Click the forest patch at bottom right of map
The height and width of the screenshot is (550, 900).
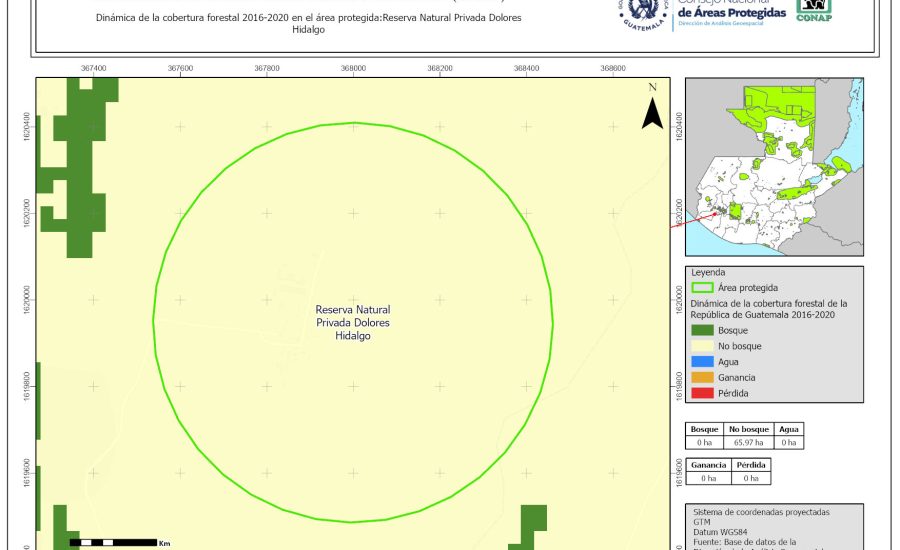tap(532, 526)
